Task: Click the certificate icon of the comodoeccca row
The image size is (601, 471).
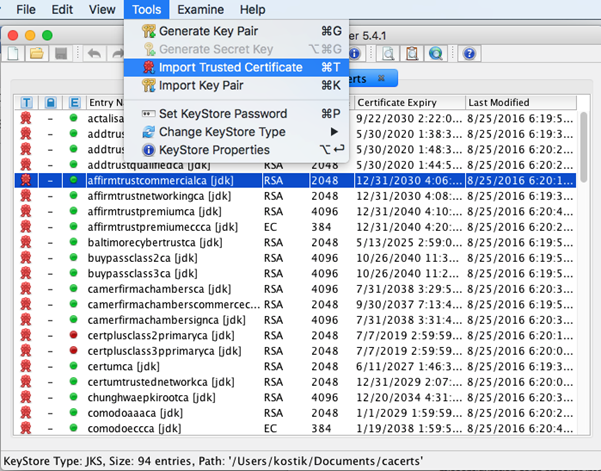Action: (26, 428)
